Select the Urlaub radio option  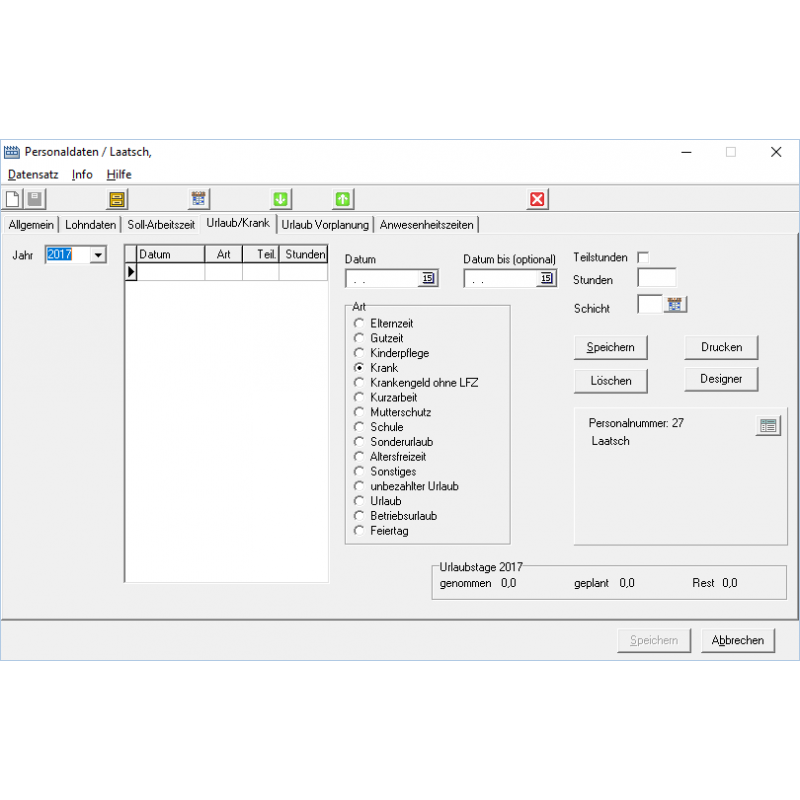[x=359, y=501]
